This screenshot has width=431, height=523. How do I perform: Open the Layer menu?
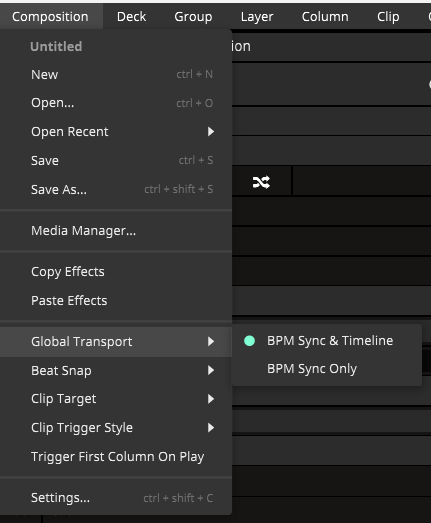pyautogui.click(x=257, y=16)
